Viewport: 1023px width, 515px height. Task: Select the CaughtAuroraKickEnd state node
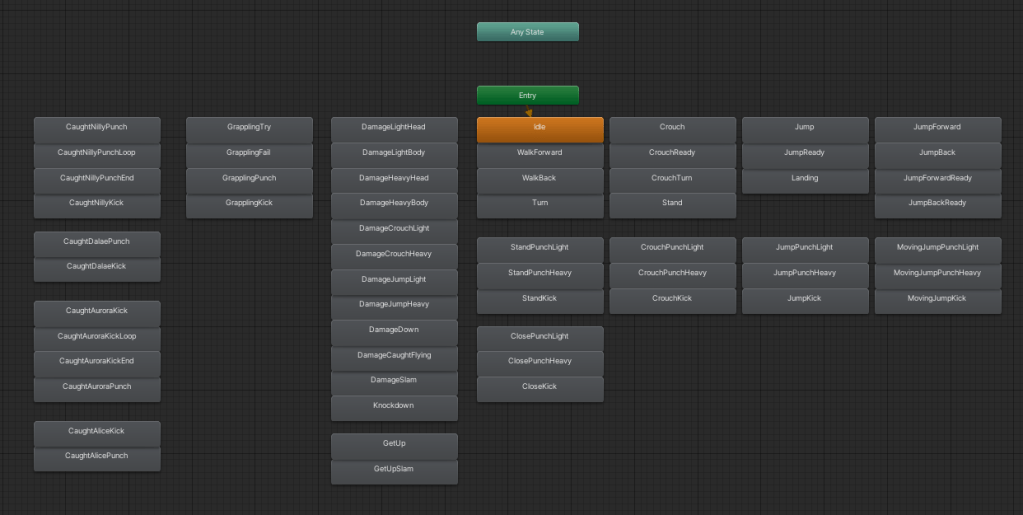(97, 361)
